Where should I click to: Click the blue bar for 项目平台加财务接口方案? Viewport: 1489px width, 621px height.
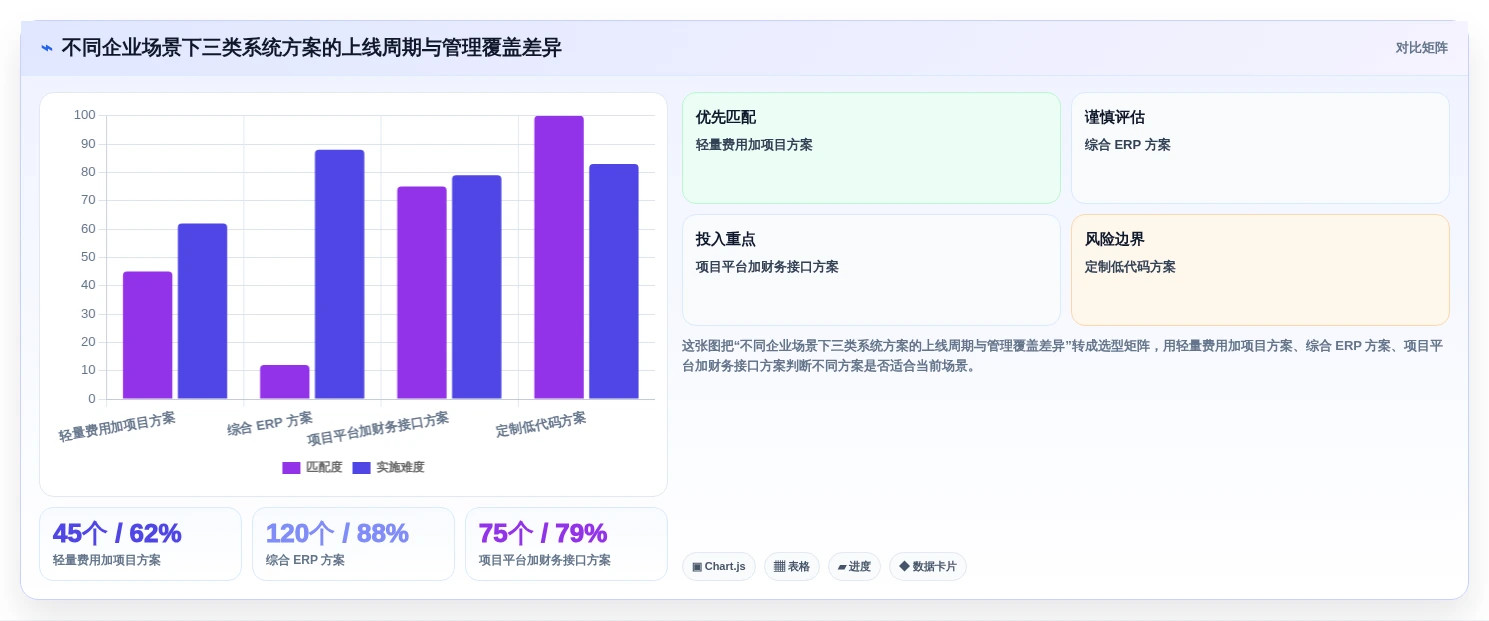[x=477, y=287]
